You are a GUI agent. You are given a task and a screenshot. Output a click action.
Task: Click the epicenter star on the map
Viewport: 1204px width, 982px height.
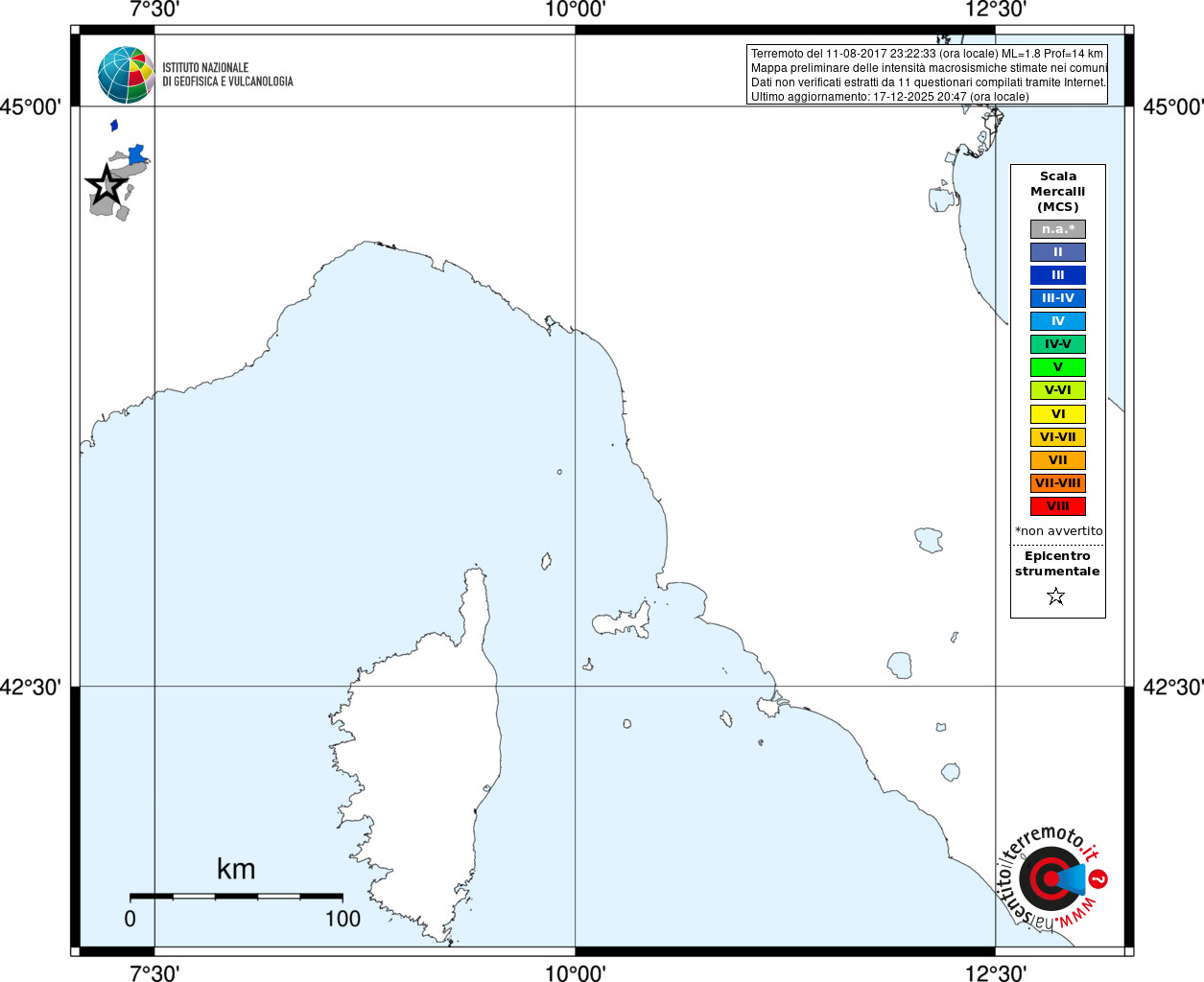(x=106, y=184)
